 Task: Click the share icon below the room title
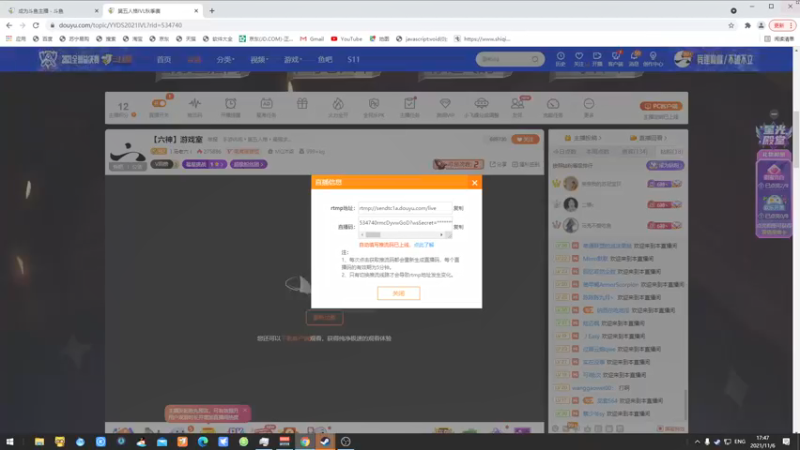point(498,164)
